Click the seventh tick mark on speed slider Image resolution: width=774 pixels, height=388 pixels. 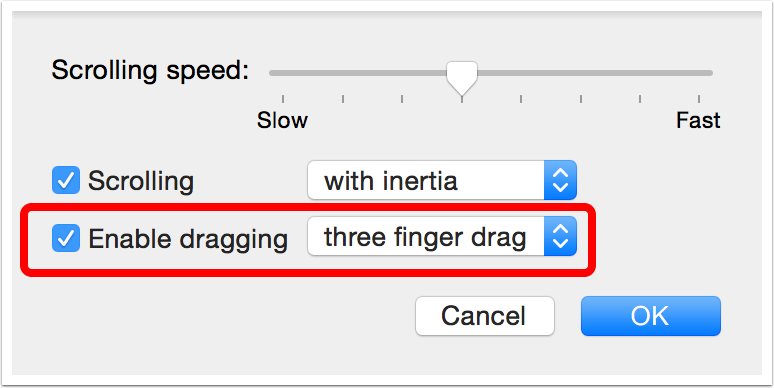pyautogui.click(x=640, y=99)
